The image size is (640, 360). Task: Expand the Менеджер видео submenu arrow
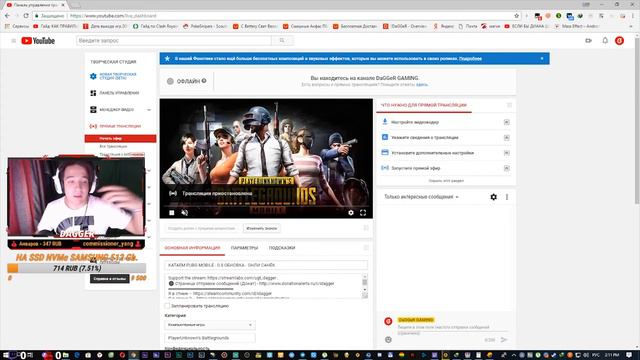149,110
